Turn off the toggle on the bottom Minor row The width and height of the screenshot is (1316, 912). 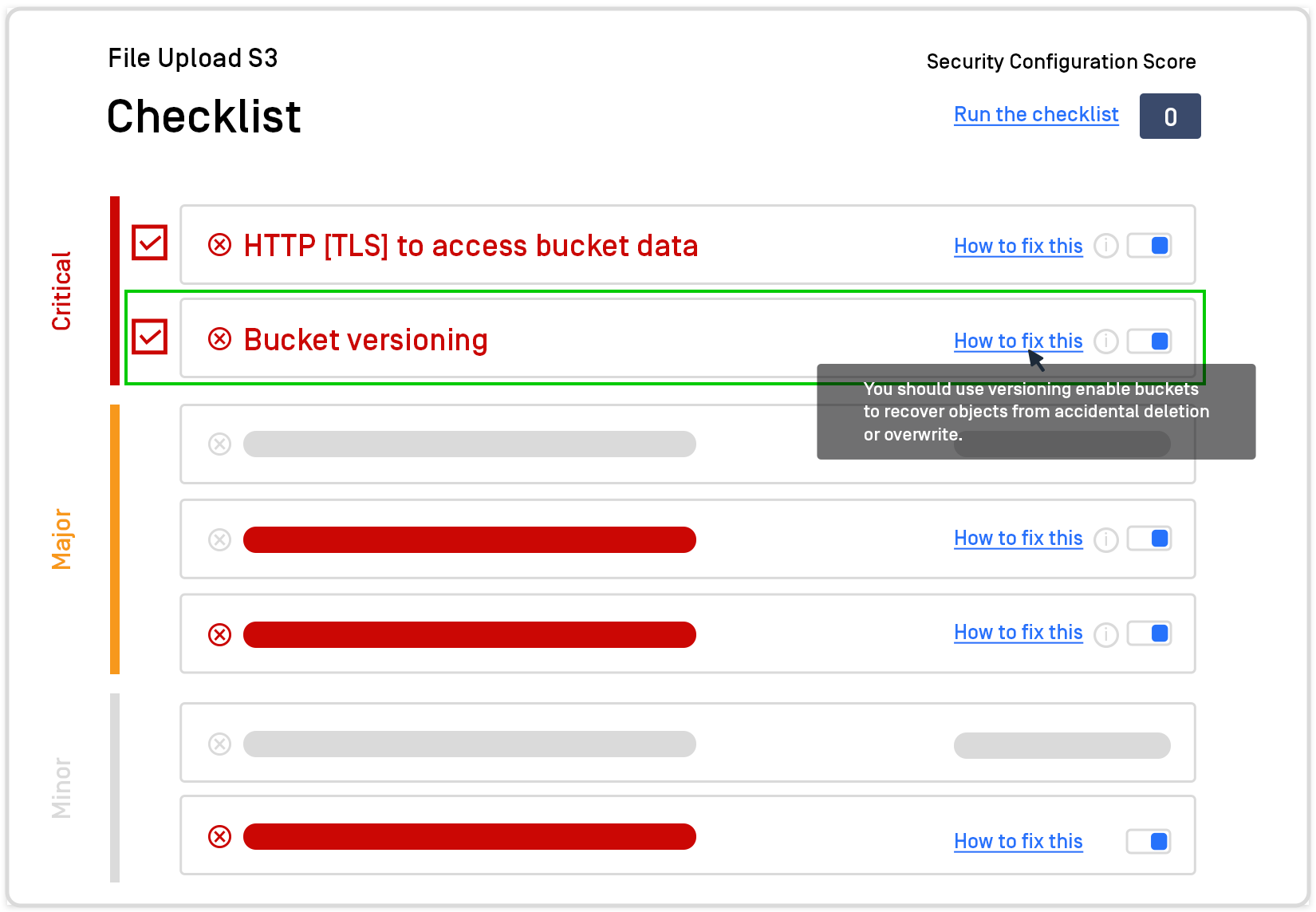(x=1149, y=841)
